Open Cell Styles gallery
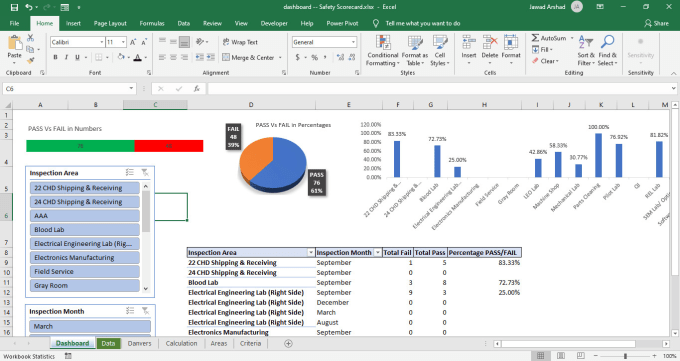The width and height of the screenshot is (680, 361). 440,51
